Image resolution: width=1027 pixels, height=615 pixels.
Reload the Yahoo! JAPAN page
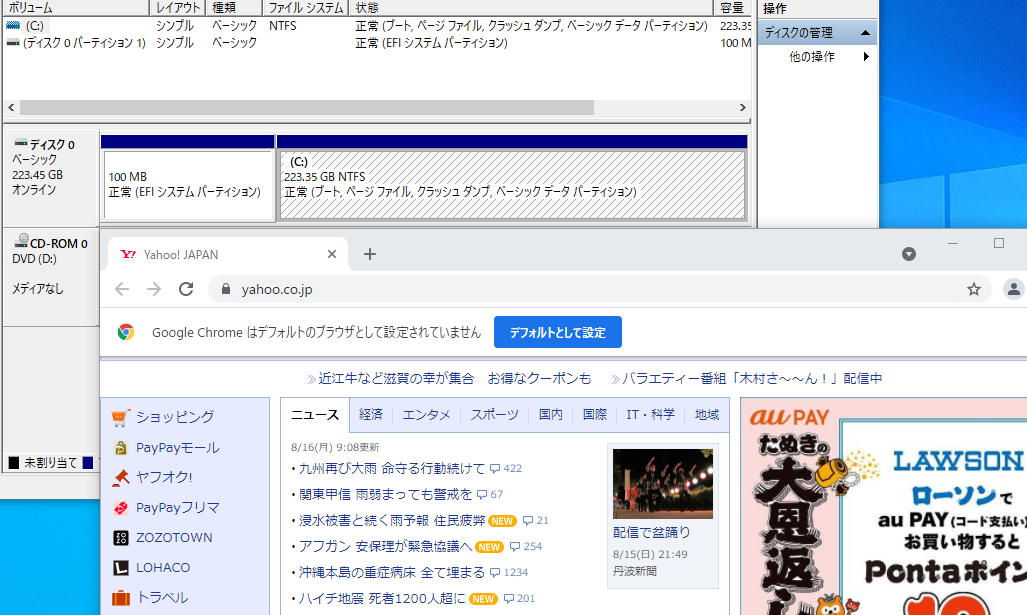(x=186, y=289)
